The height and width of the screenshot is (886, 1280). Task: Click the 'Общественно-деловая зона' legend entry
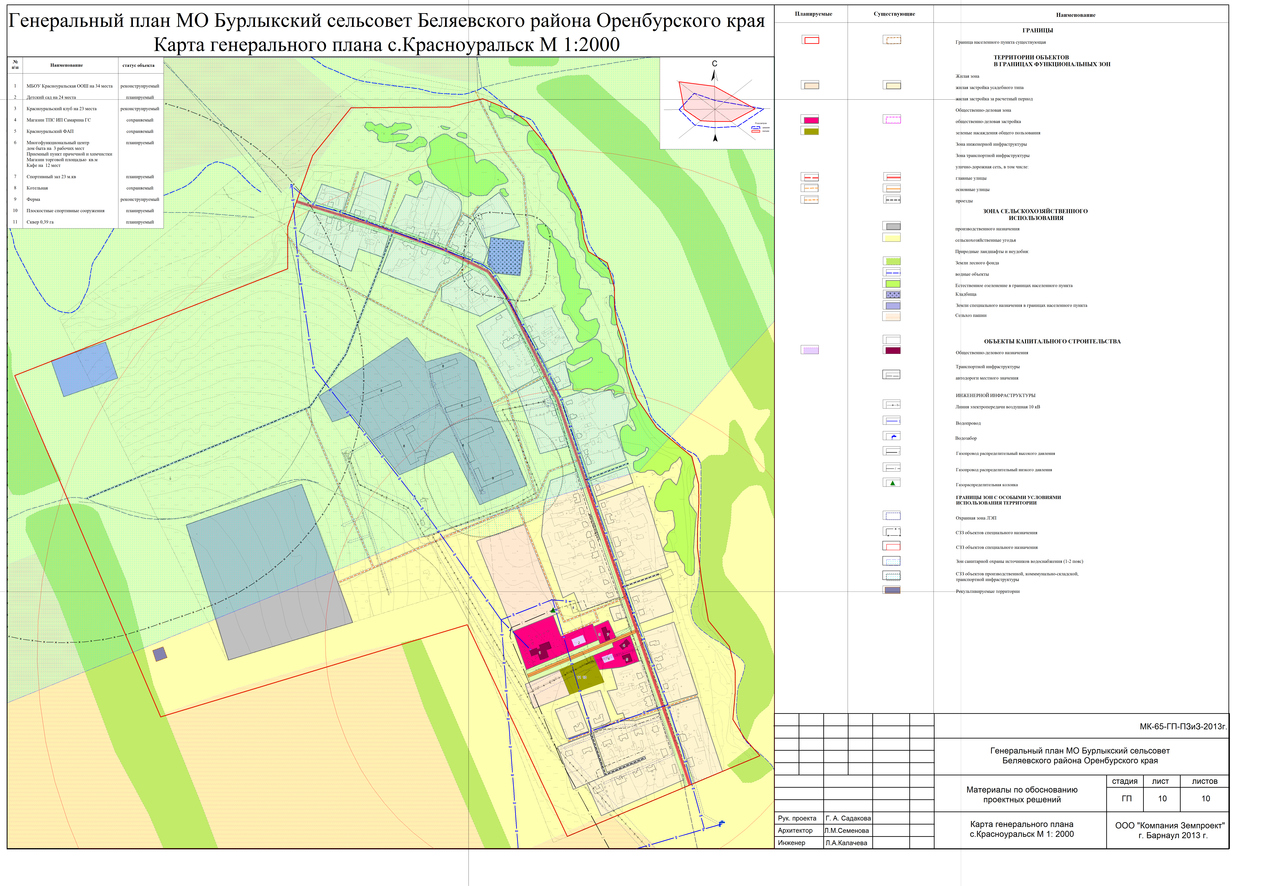[985, 110]
